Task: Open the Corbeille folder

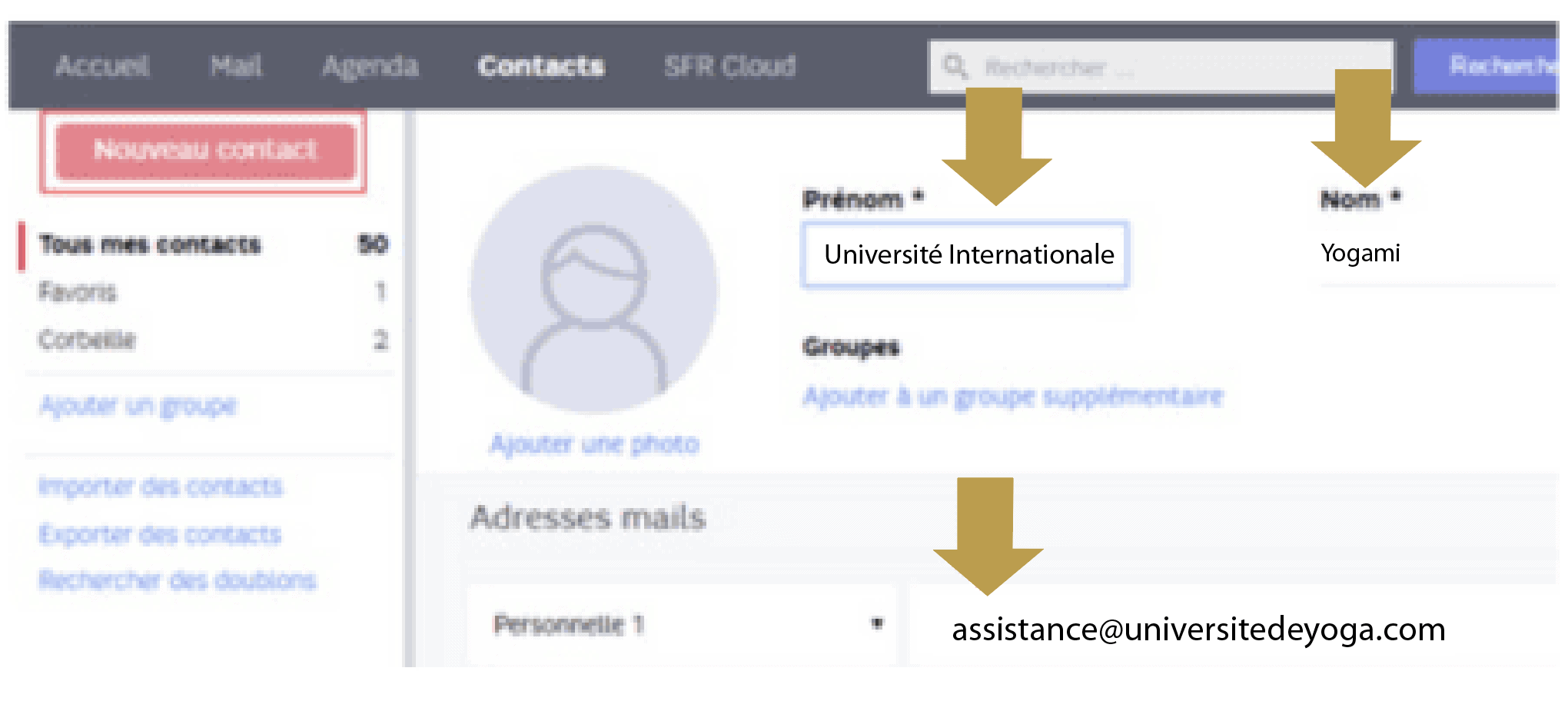Action: 87,339
